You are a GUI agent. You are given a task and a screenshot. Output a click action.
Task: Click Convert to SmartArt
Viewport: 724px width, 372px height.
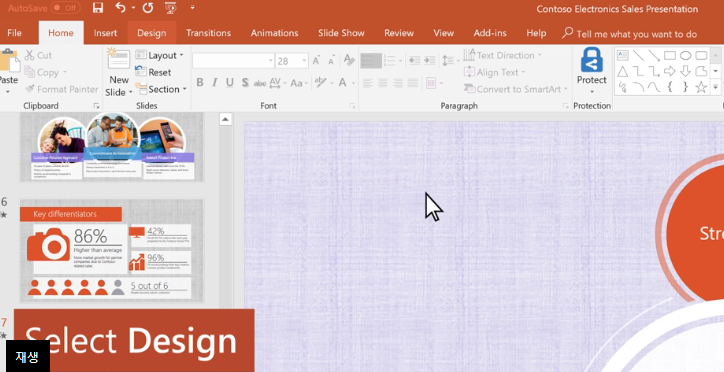515,89
